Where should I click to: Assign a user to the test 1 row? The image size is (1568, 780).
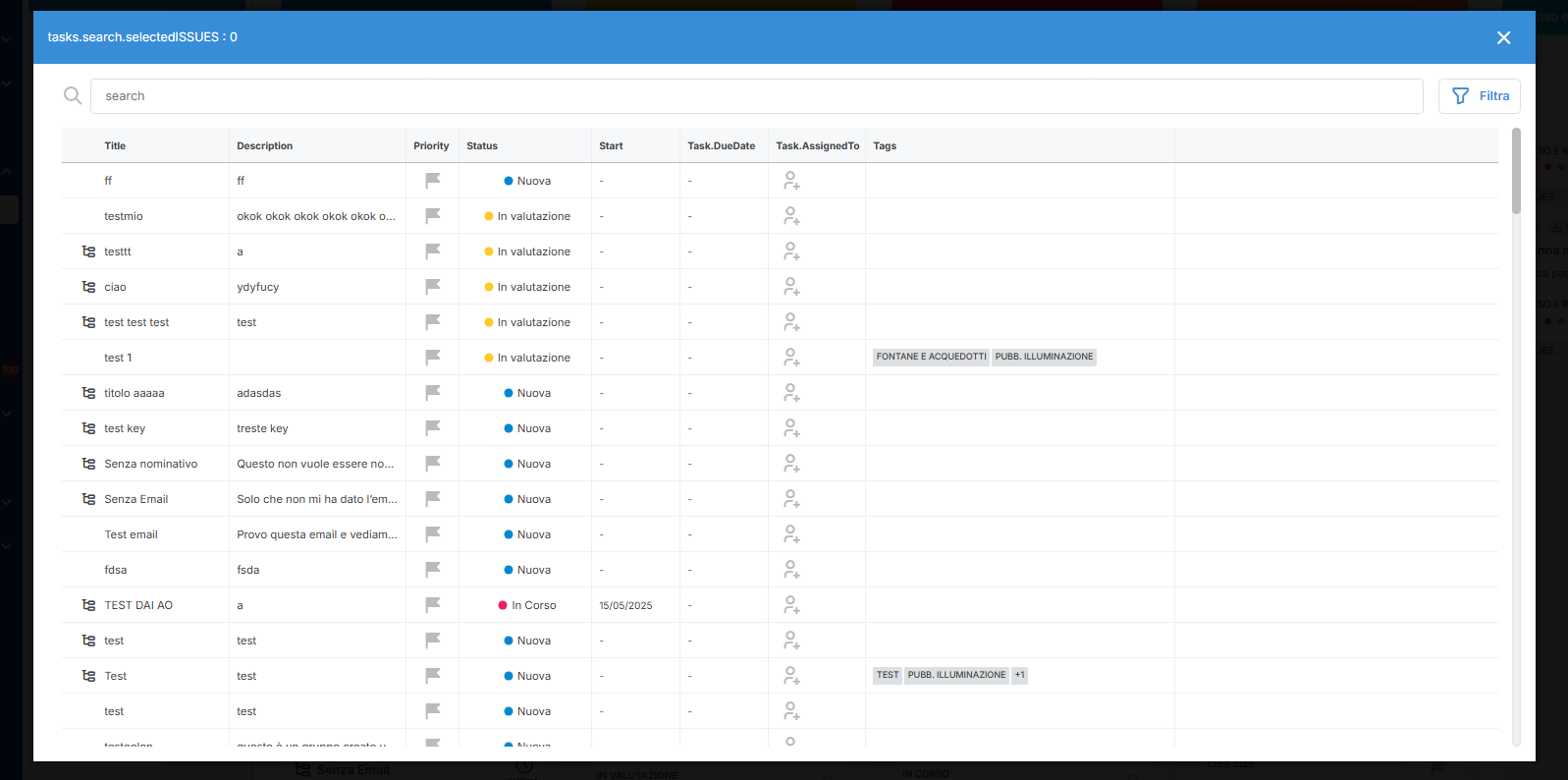click(x=791, y=358)
